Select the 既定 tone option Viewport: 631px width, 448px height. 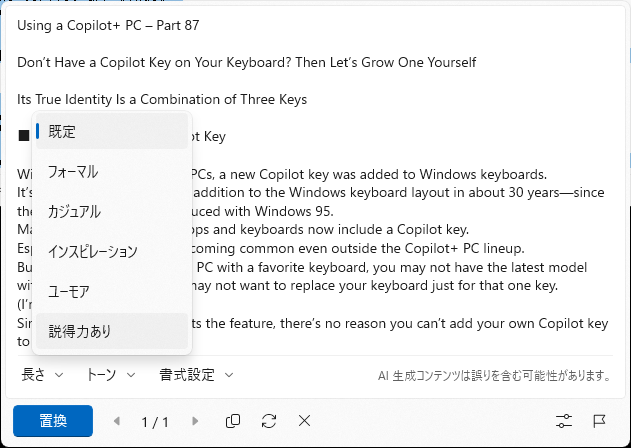click(112, 131)
